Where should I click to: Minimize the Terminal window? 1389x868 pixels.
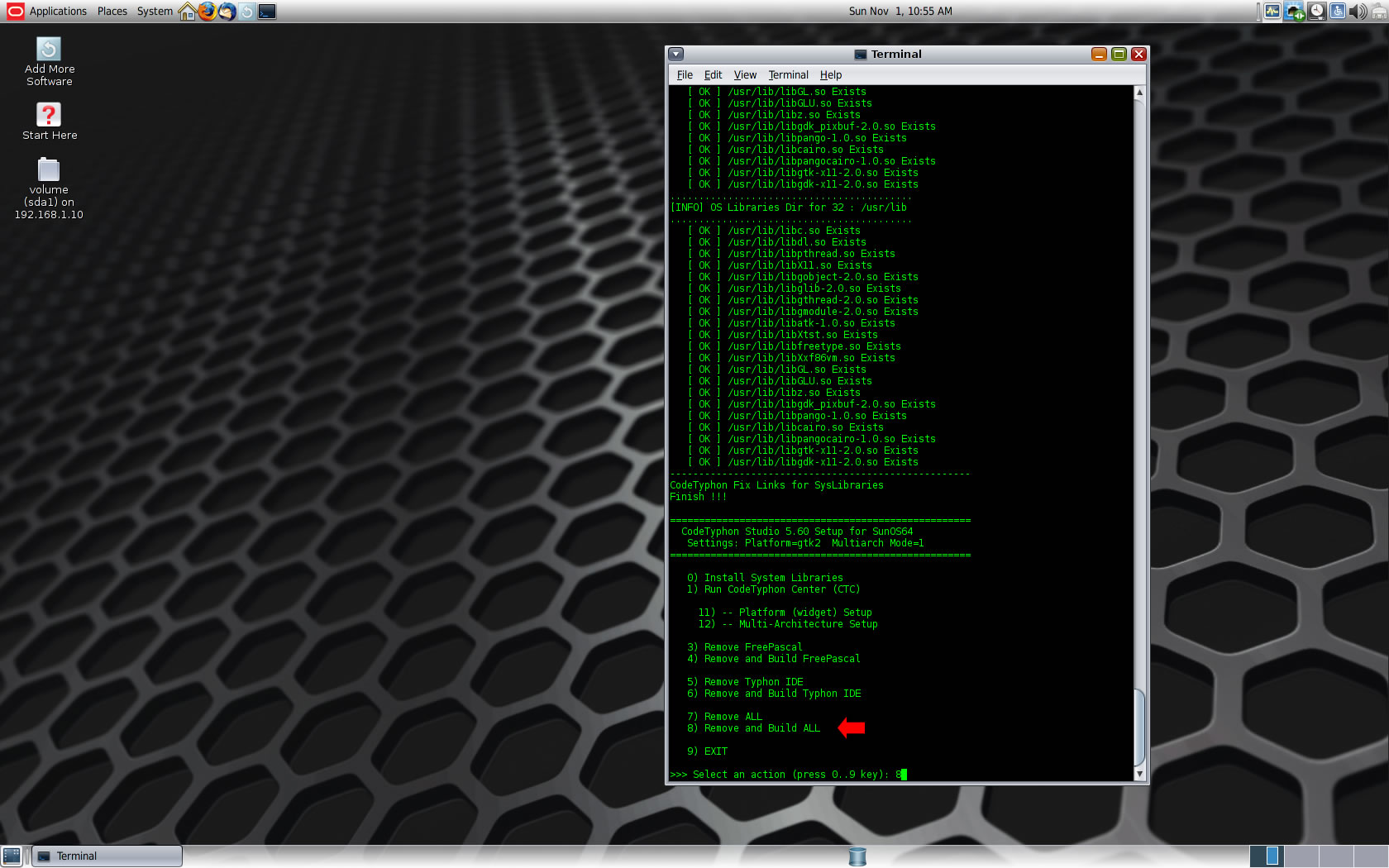pos(1099,54)
